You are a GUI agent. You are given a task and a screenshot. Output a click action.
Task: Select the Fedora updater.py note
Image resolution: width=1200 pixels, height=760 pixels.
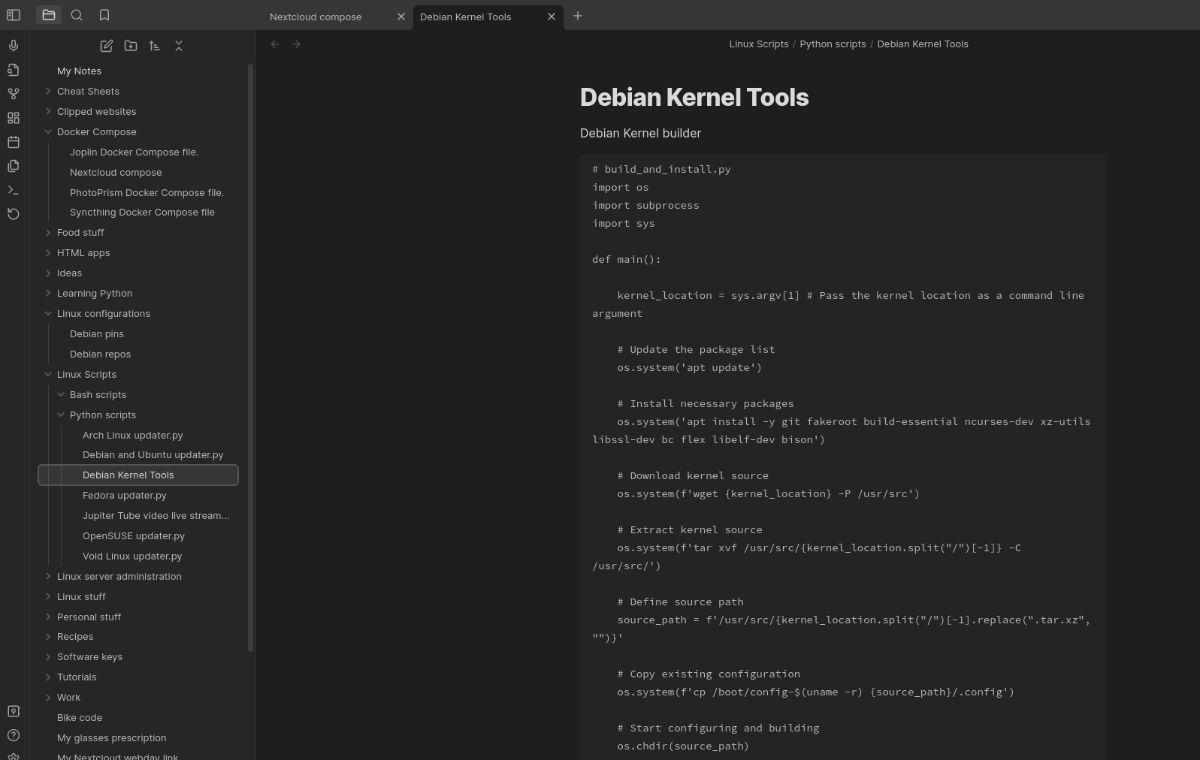[x=124, y=495]
